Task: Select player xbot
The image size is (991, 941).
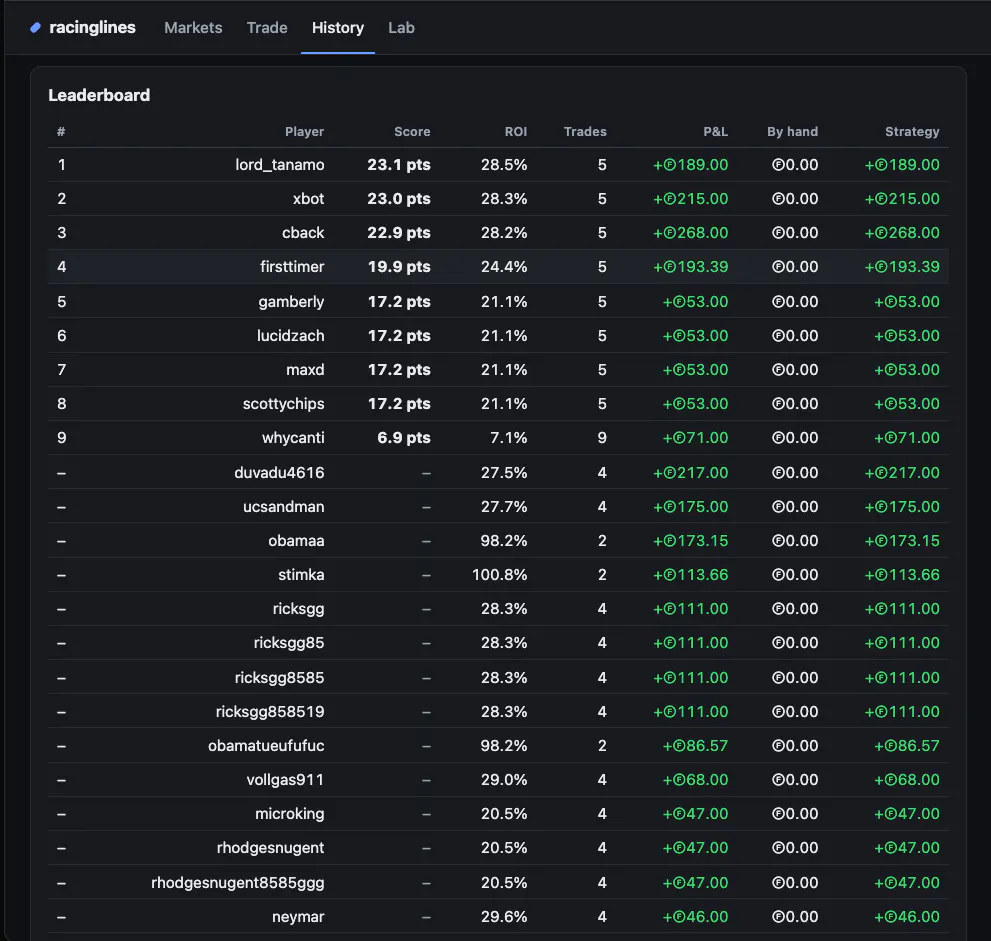Action: [x=308, y=199]
